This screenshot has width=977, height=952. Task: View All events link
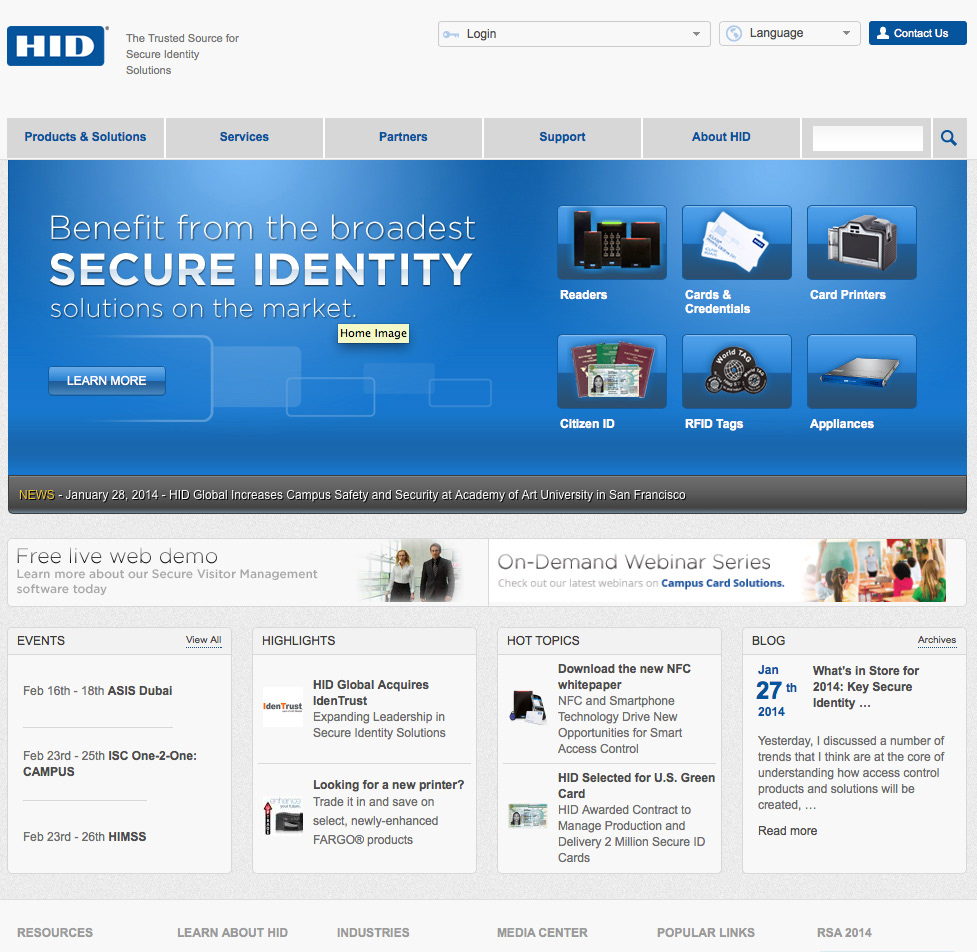(x=203, y=640)
